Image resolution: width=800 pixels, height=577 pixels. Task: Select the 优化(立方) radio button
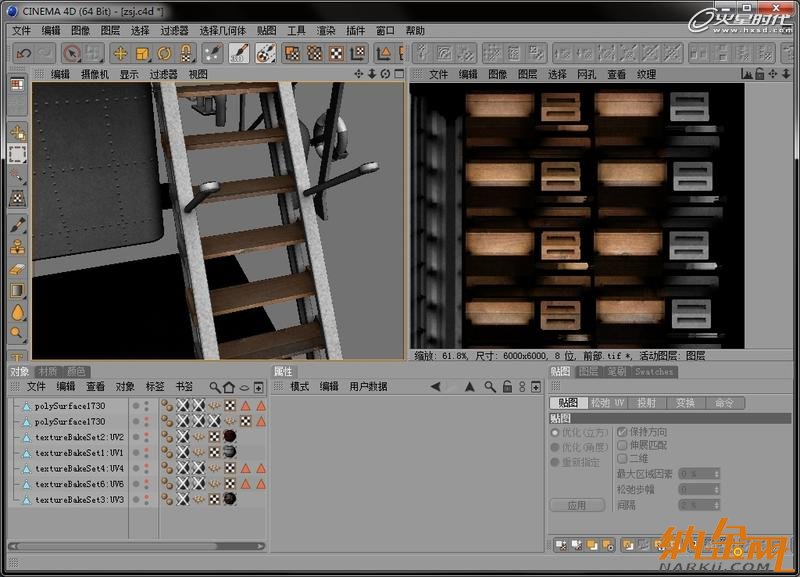(x=556, y=433)
